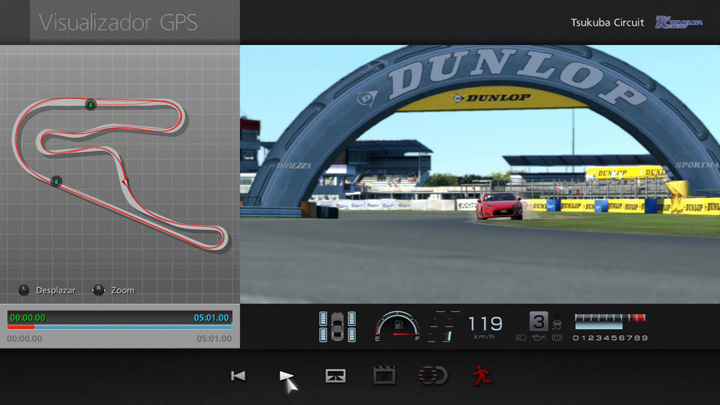Click the 119 km/h speed readout

[x=485, y=324]
